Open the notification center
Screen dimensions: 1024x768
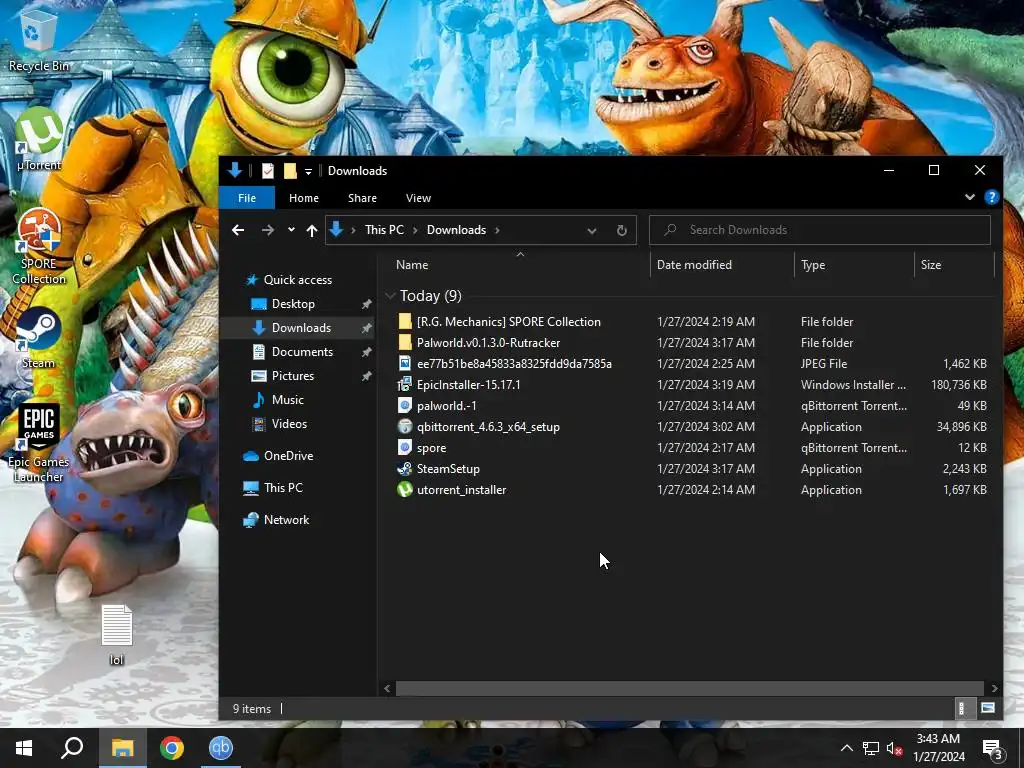993,750
